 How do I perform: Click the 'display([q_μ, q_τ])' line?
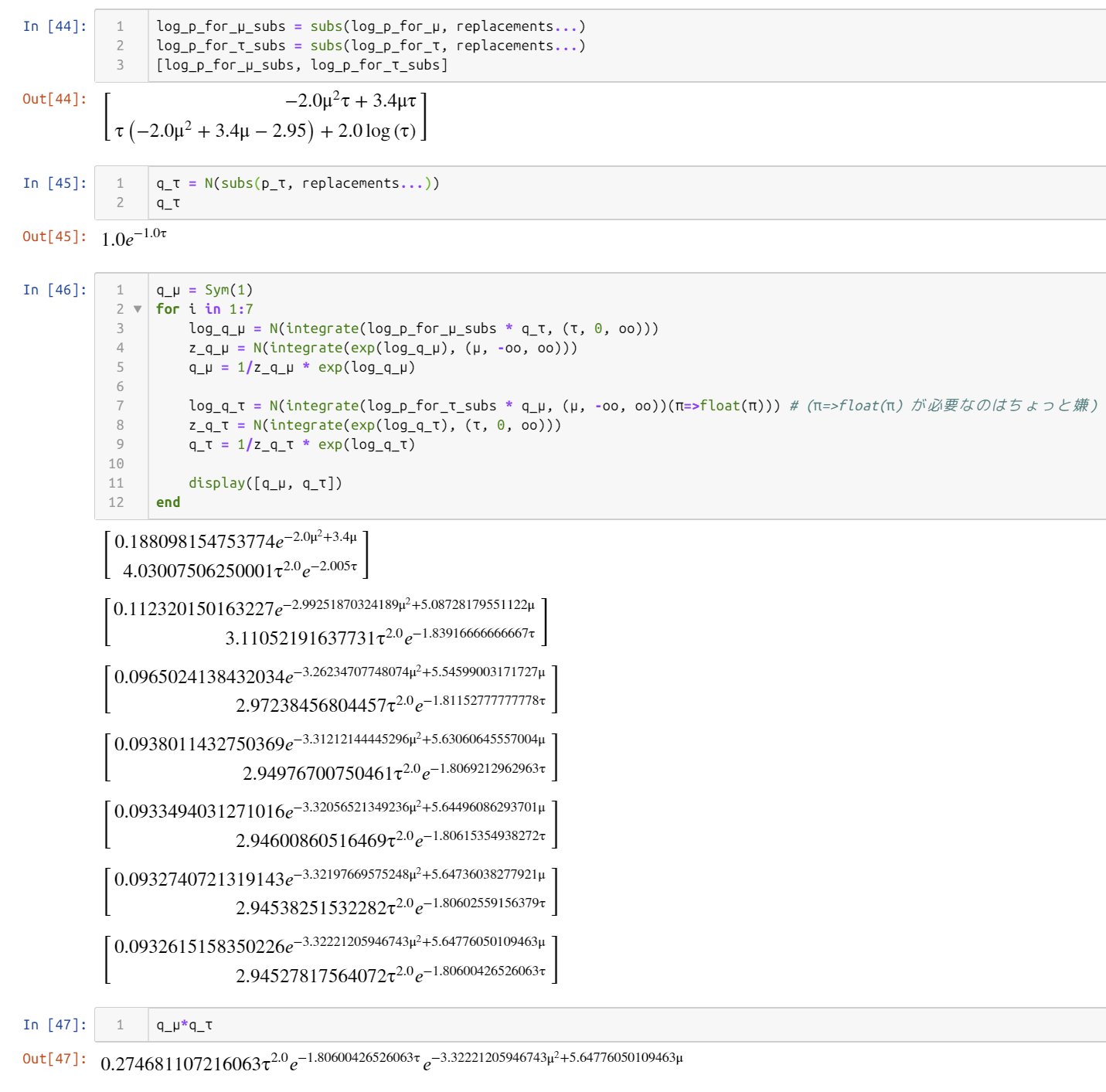(x=265, y=483)
